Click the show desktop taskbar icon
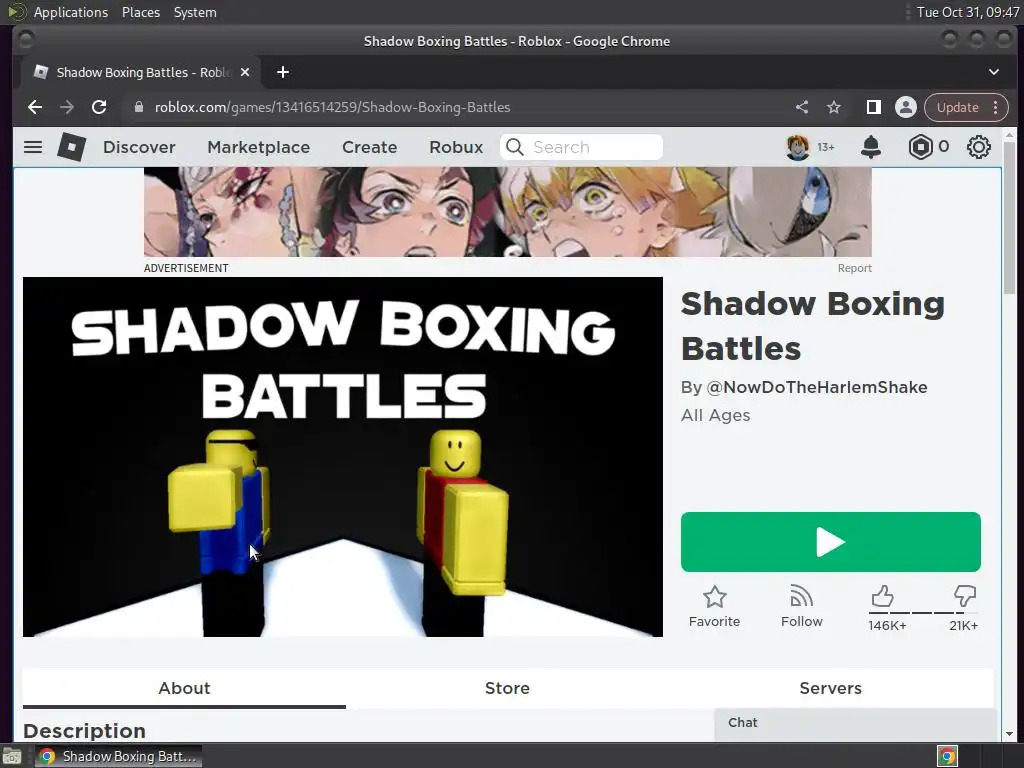 pyautogui.click(x=12, y=756)
